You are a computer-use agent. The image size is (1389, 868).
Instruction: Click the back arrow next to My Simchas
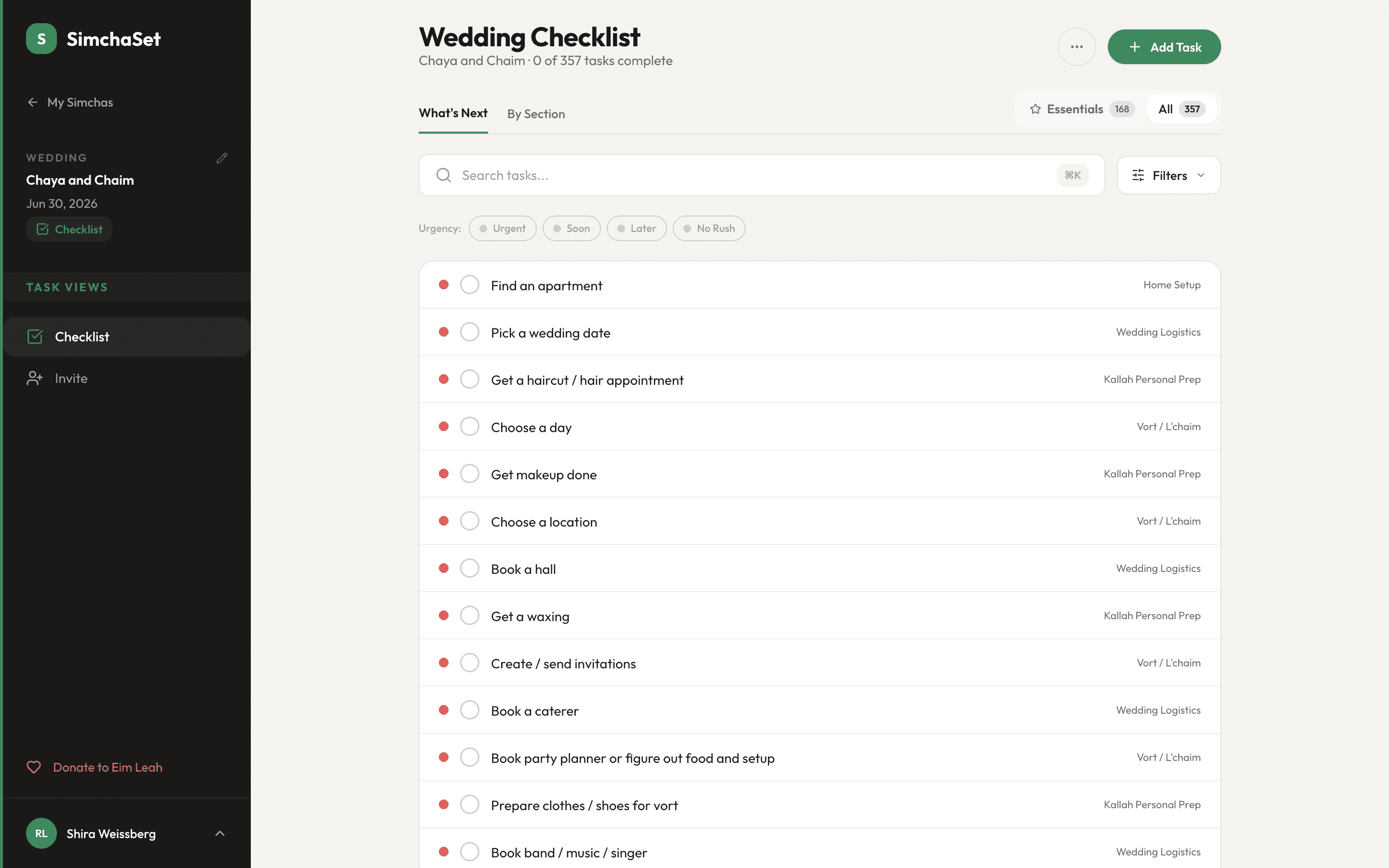click(33, 102)
